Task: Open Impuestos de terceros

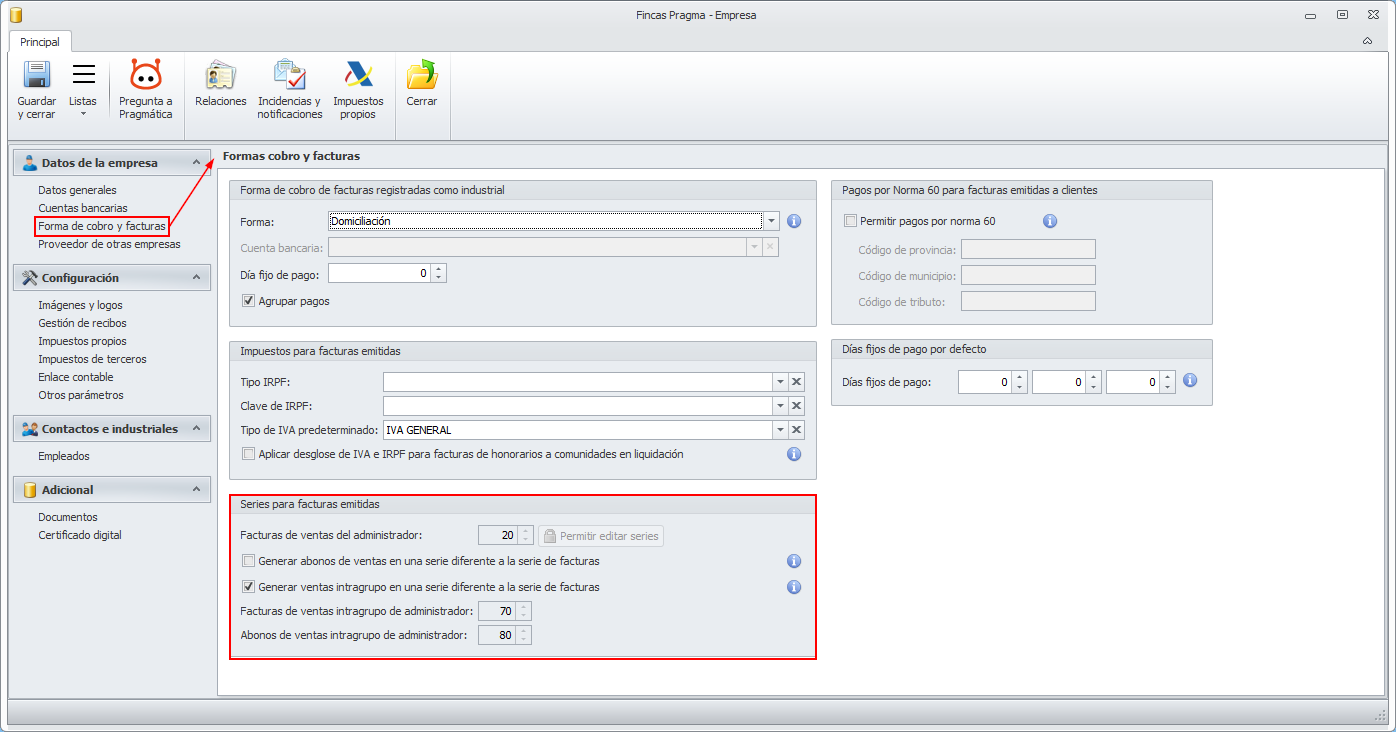Action: pos(92,359)
